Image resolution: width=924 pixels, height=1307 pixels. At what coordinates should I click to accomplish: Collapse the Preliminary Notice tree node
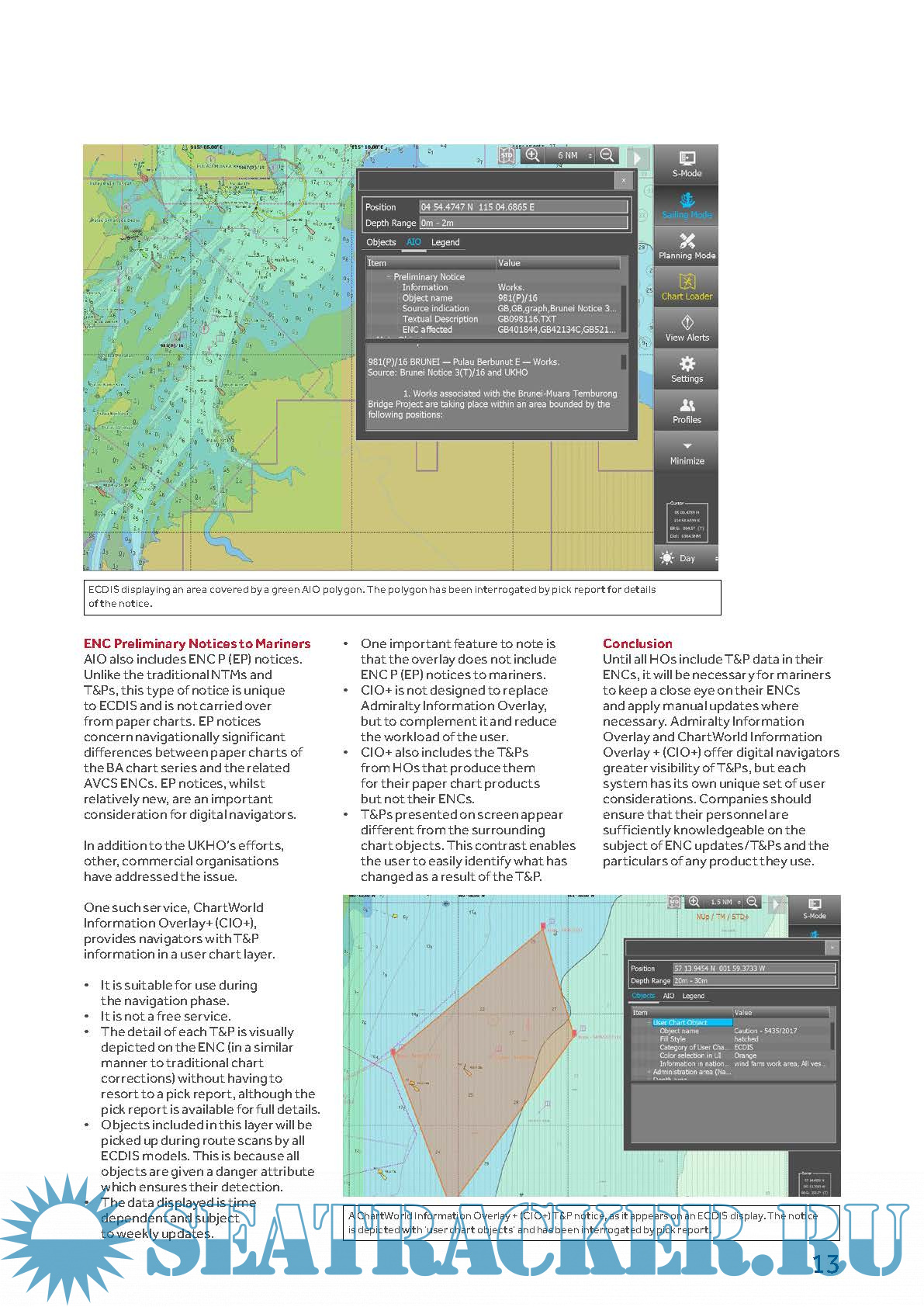[389, 277]
